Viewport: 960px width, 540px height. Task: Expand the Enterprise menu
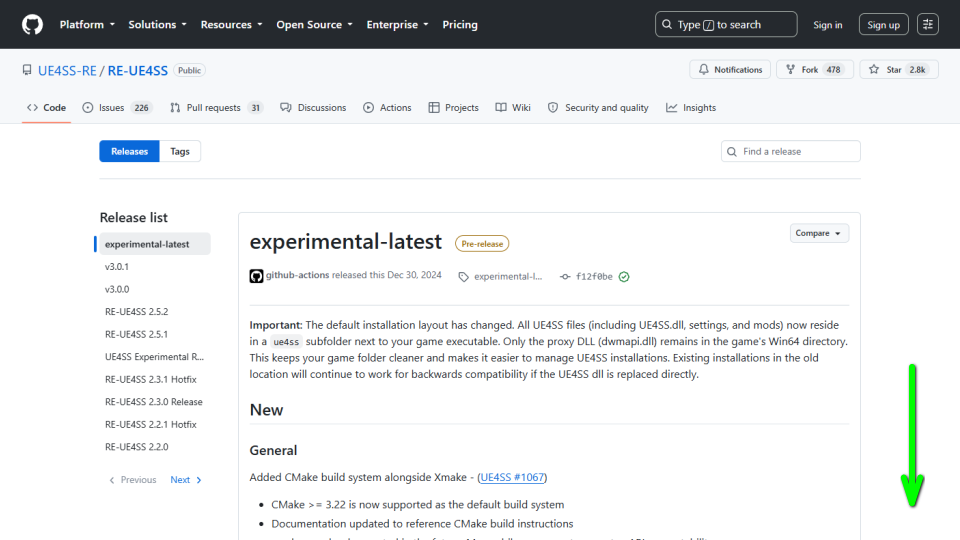pos(397,24)
